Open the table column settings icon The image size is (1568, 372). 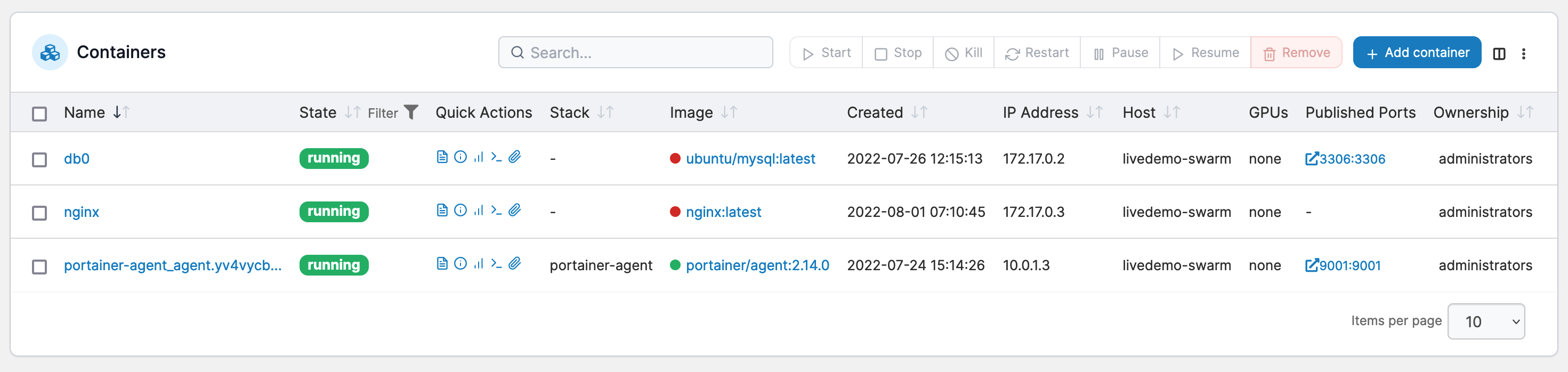(x=1499, y=54)
